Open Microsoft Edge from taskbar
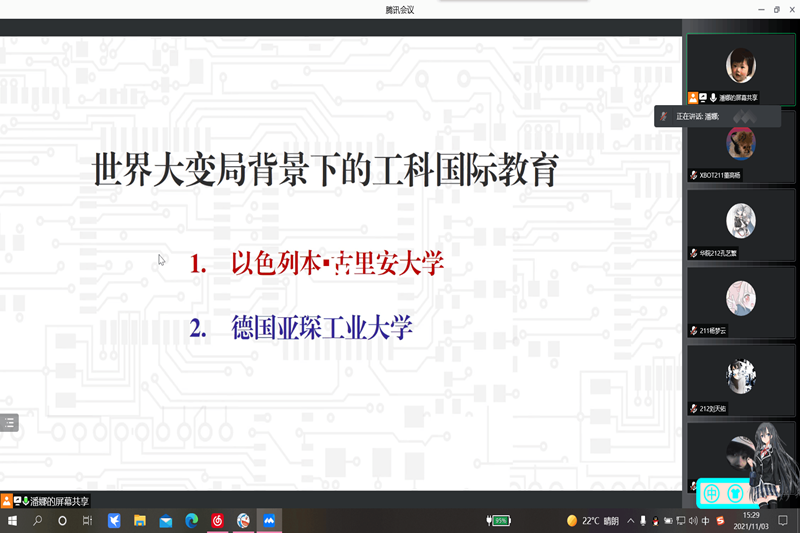The width and height of the screenshot is (800, 533). (191, 521)
